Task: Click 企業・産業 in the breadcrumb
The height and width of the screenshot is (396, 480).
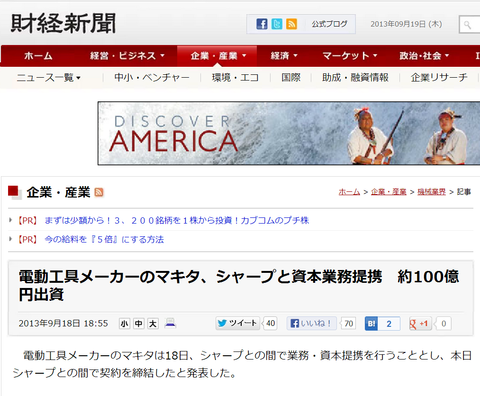Action: [x=389, y=192]
